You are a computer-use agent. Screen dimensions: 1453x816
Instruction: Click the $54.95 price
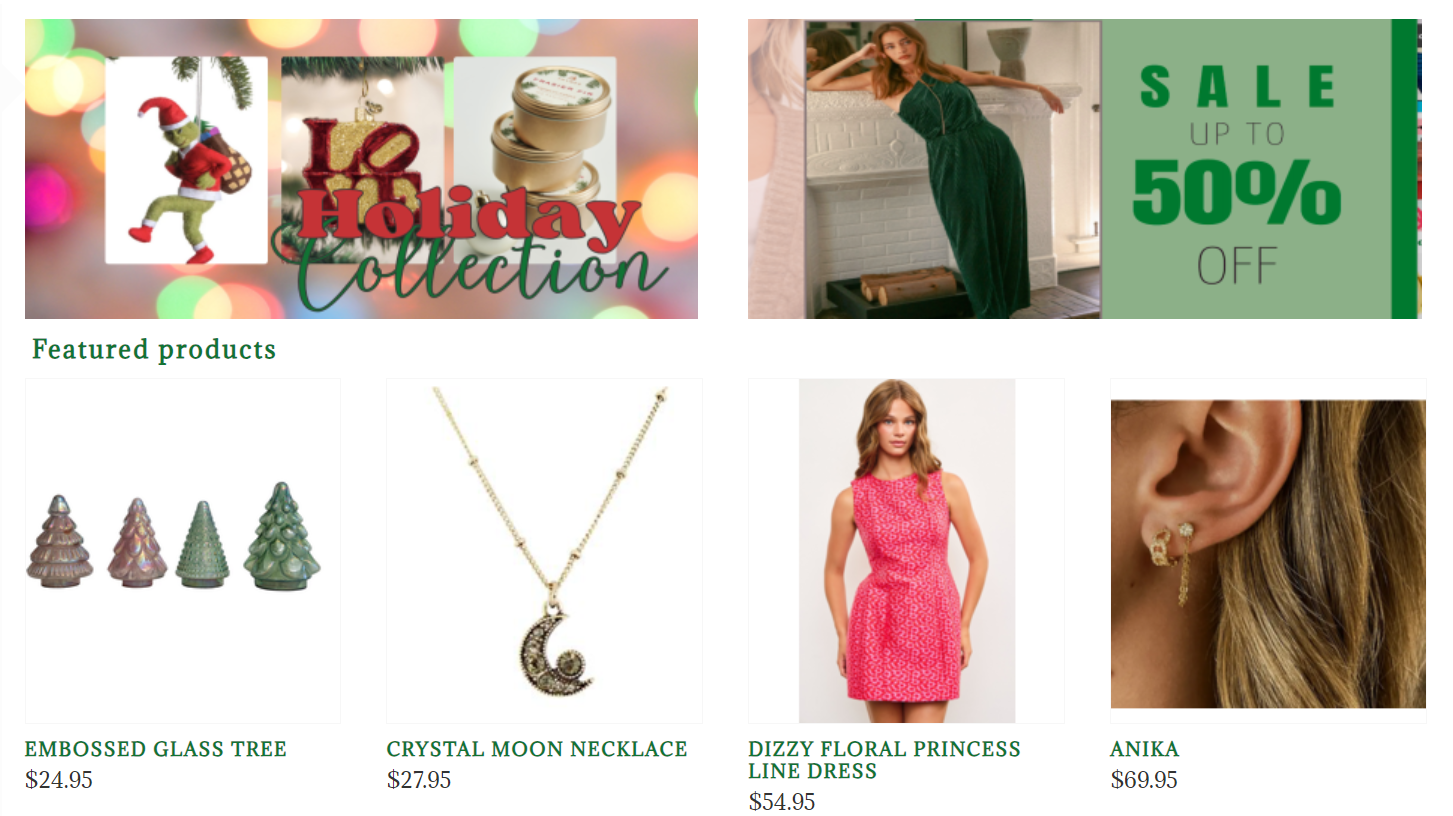[x=782, y=802]
